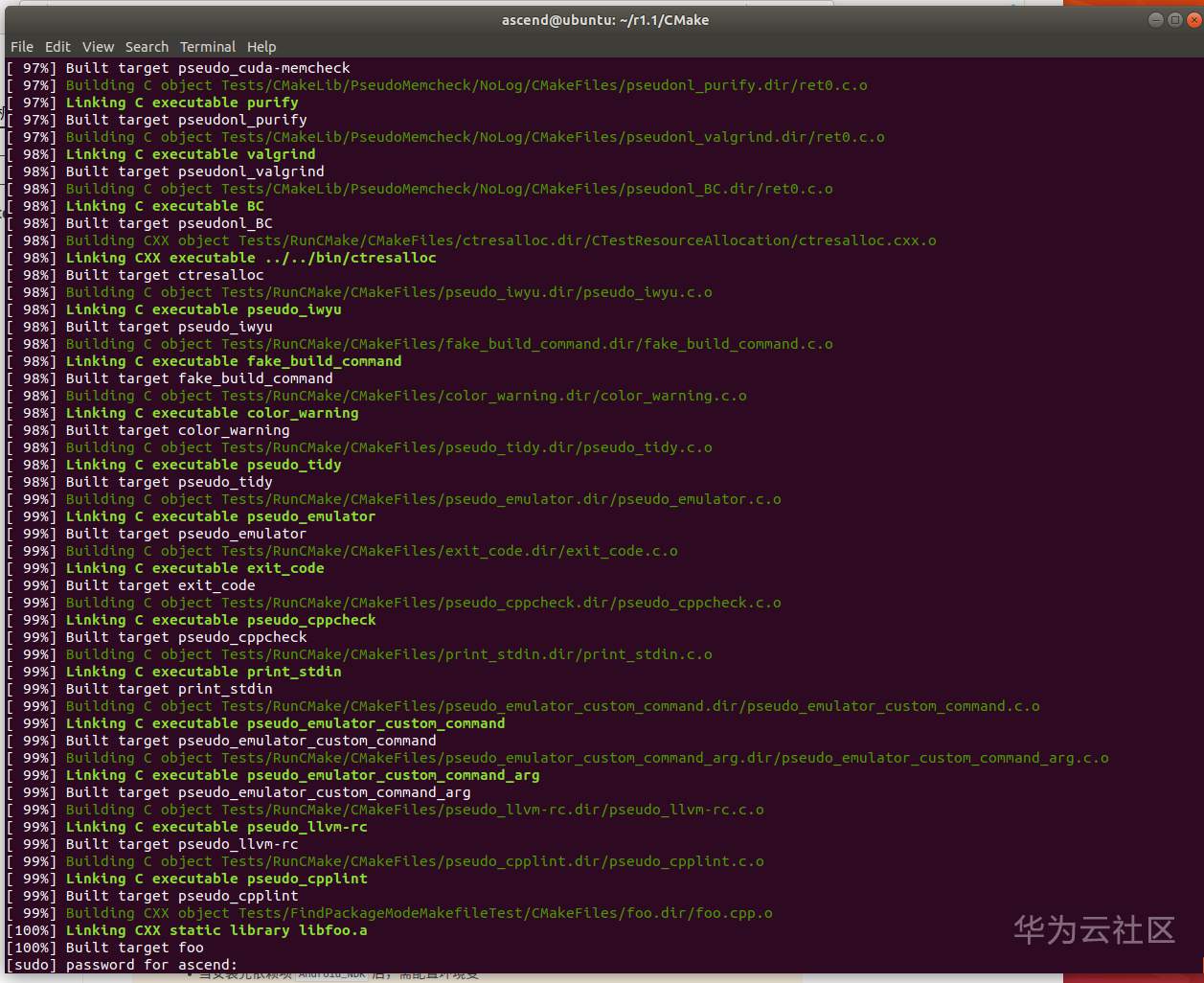Click Building line for pseudo_cppcheck.c.o
Image resolution: width=1204 pixels, height=983 pixels.
(394, 603)
